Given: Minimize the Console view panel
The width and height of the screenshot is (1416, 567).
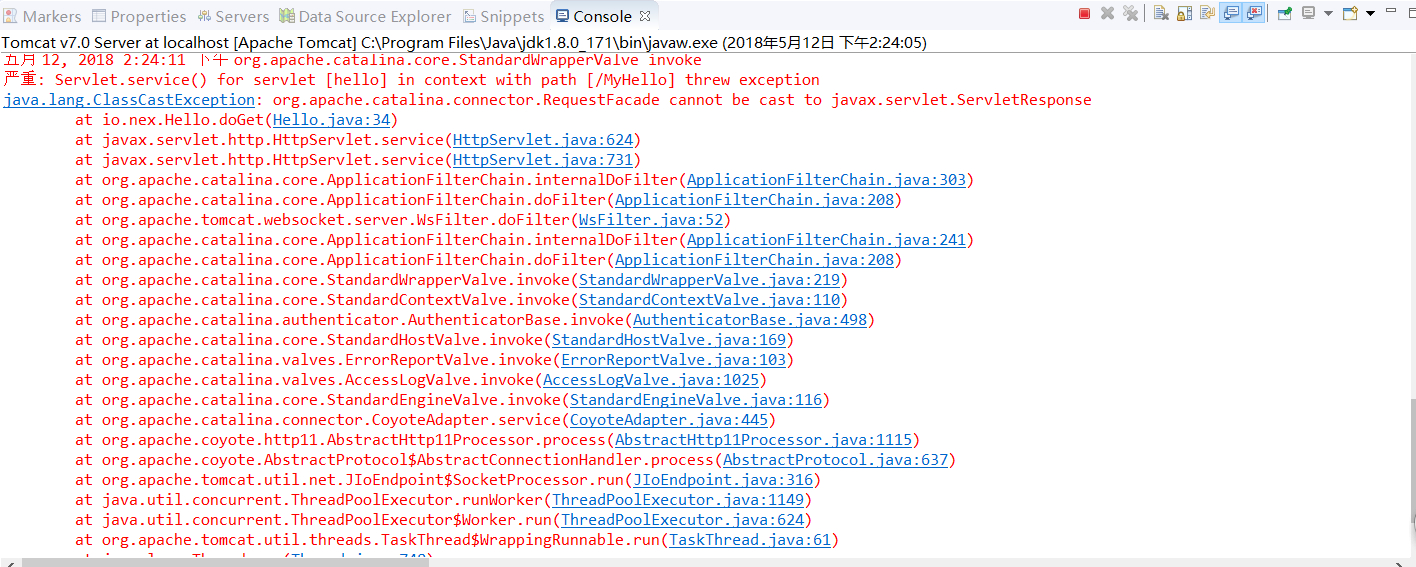Looking at the screenshot, I should 1391,10.
